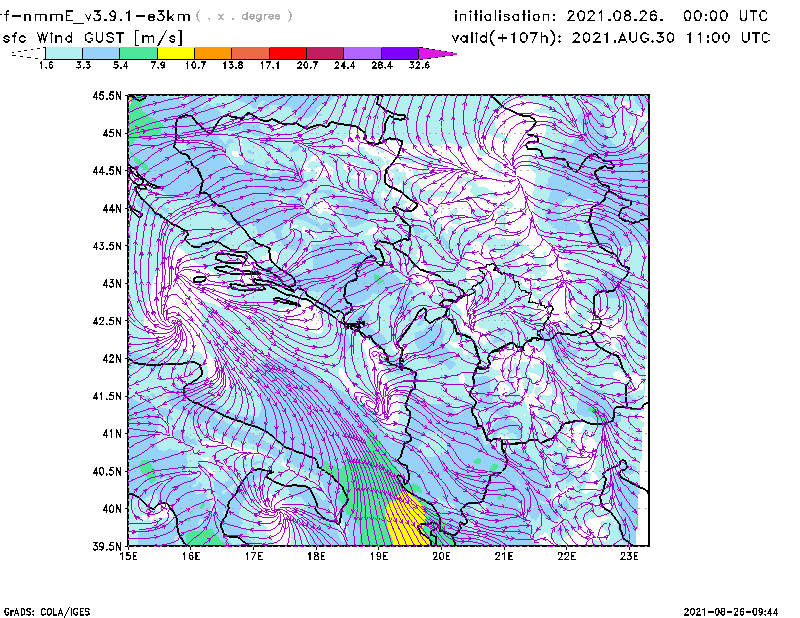Screen dimensions: 800x618
Task: Click the orange 10.7–13.8 legend swatch
Action: click(x=213, y=53)
